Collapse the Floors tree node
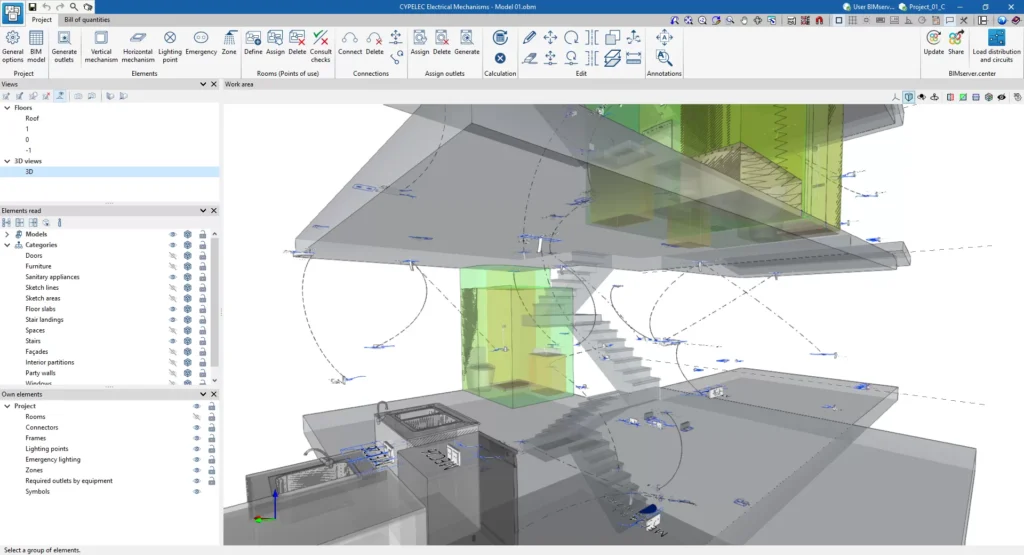The height and width of the screenshot is (555, 1024). click(x=7, y=107)
